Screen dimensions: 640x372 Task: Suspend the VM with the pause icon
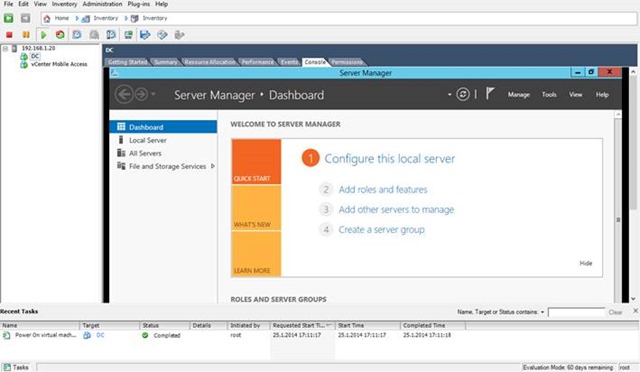pyautogui.click(x=26, y=35)
